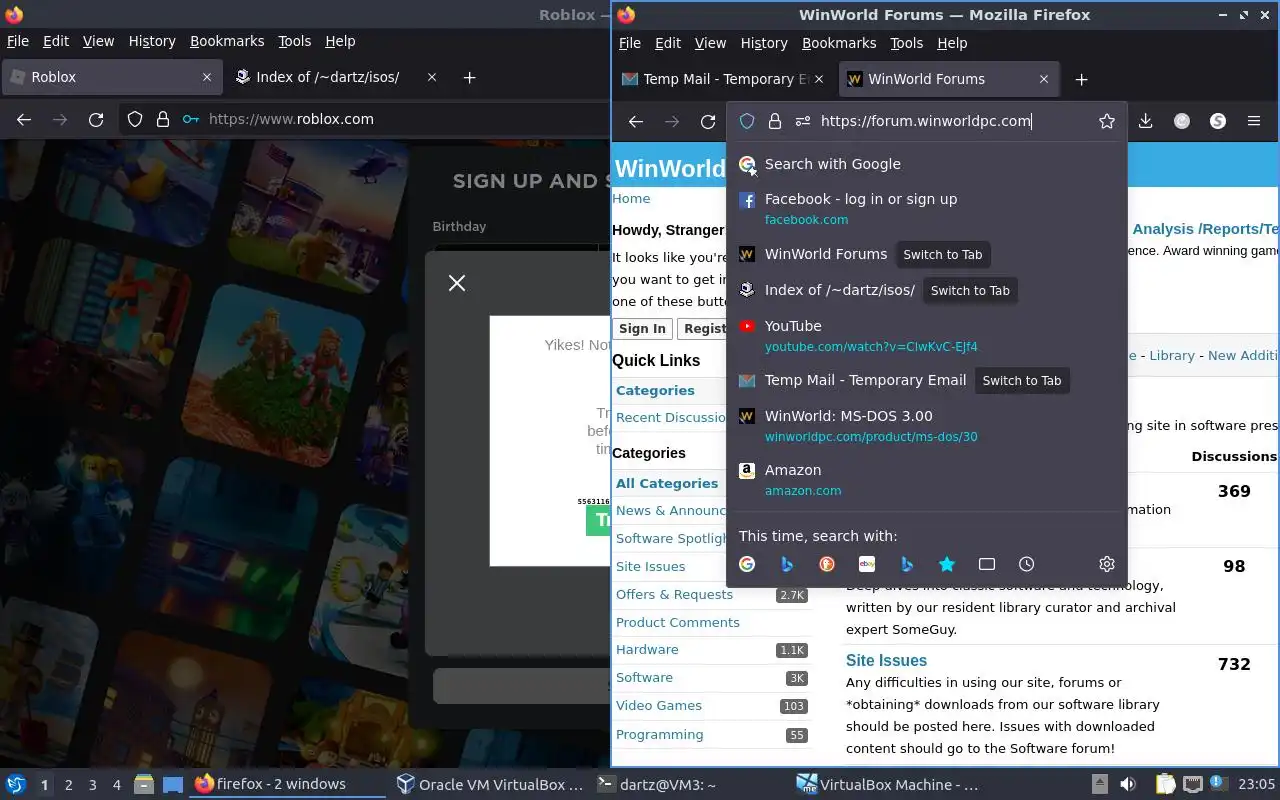The width and height of the screenshot is (1280, 800).
Task: Switch to the Roblox tab
Action: click(x=110, y=77)
